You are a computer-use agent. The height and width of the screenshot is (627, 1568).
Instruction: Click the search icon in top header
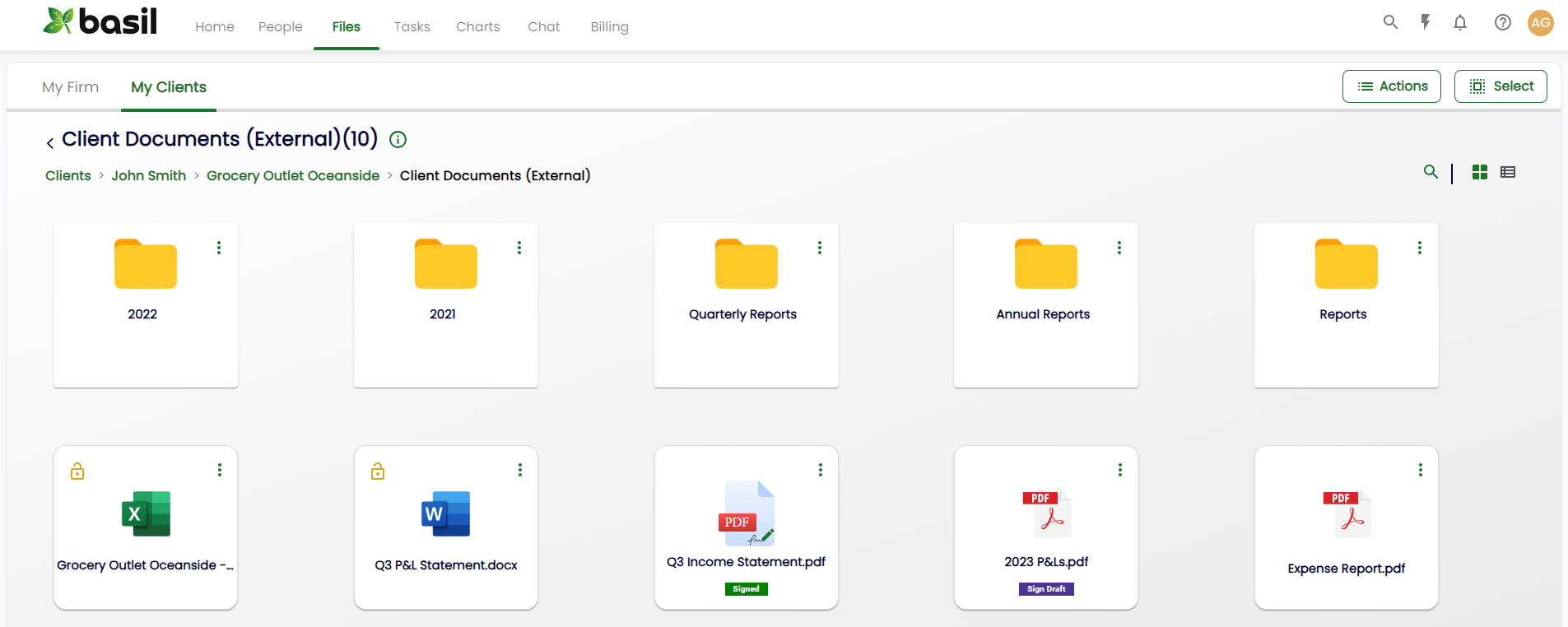pos(1390,22)
